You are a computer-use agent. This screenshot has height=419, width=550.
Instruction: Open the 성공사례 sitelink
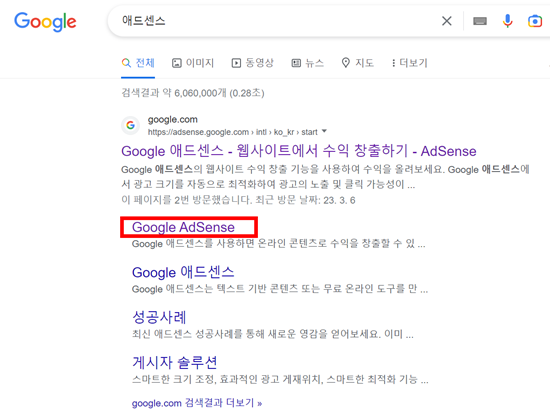159,317
